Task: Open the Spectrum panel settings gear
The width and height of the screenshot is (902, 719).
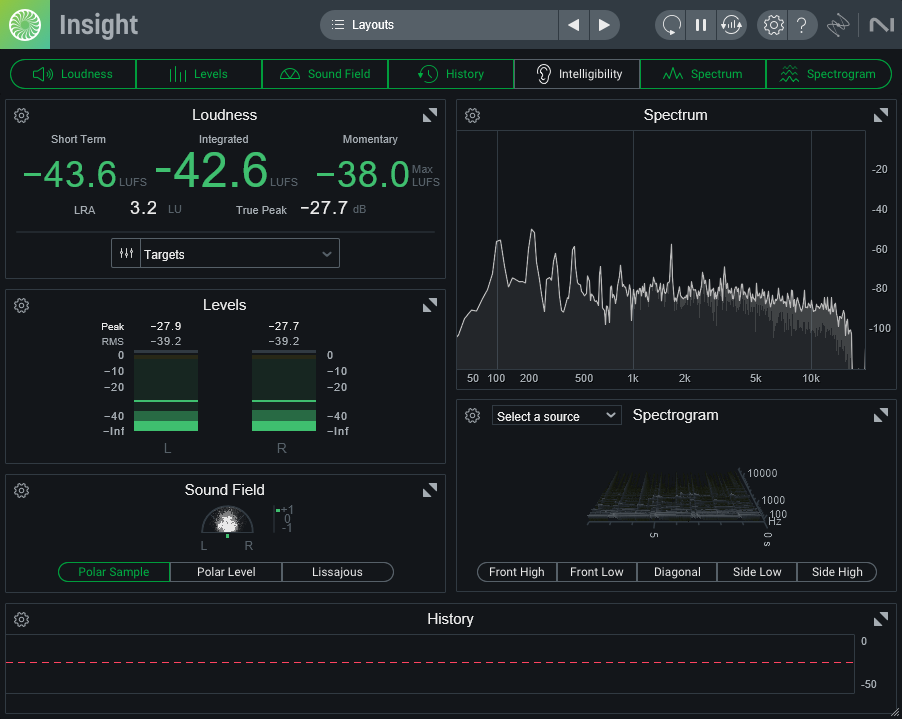Action: click(x=472, y=115)
